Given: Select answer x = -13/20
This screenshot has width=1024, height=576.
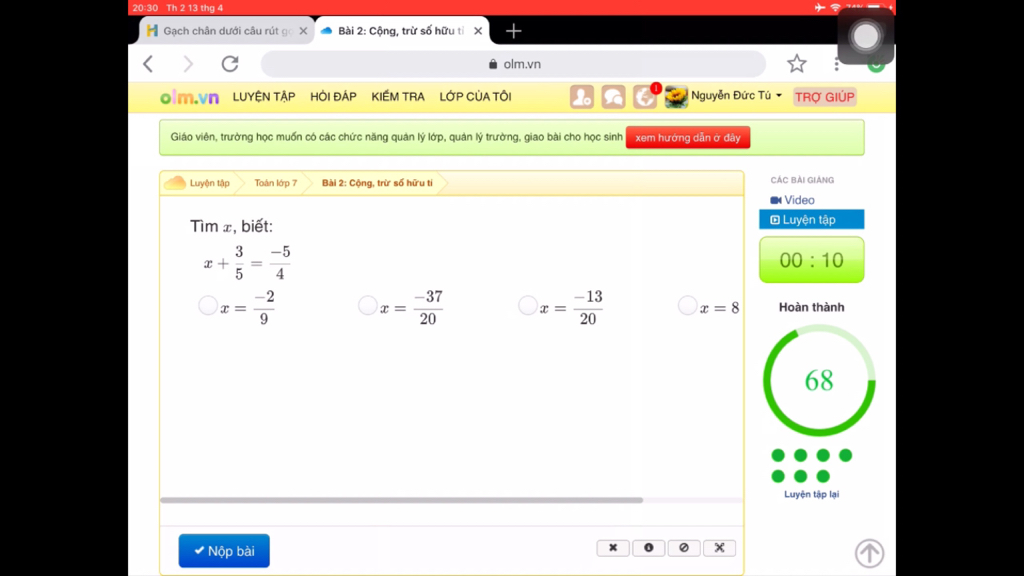Looking at the screenshot, I should (528, 305).
